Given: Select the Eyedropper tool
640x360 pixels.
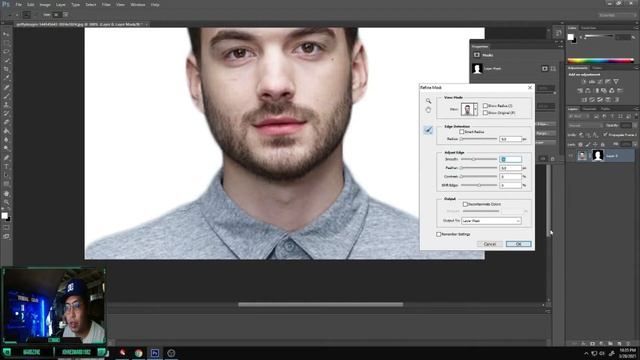Looking at the screenshot, I should [6, 78].
